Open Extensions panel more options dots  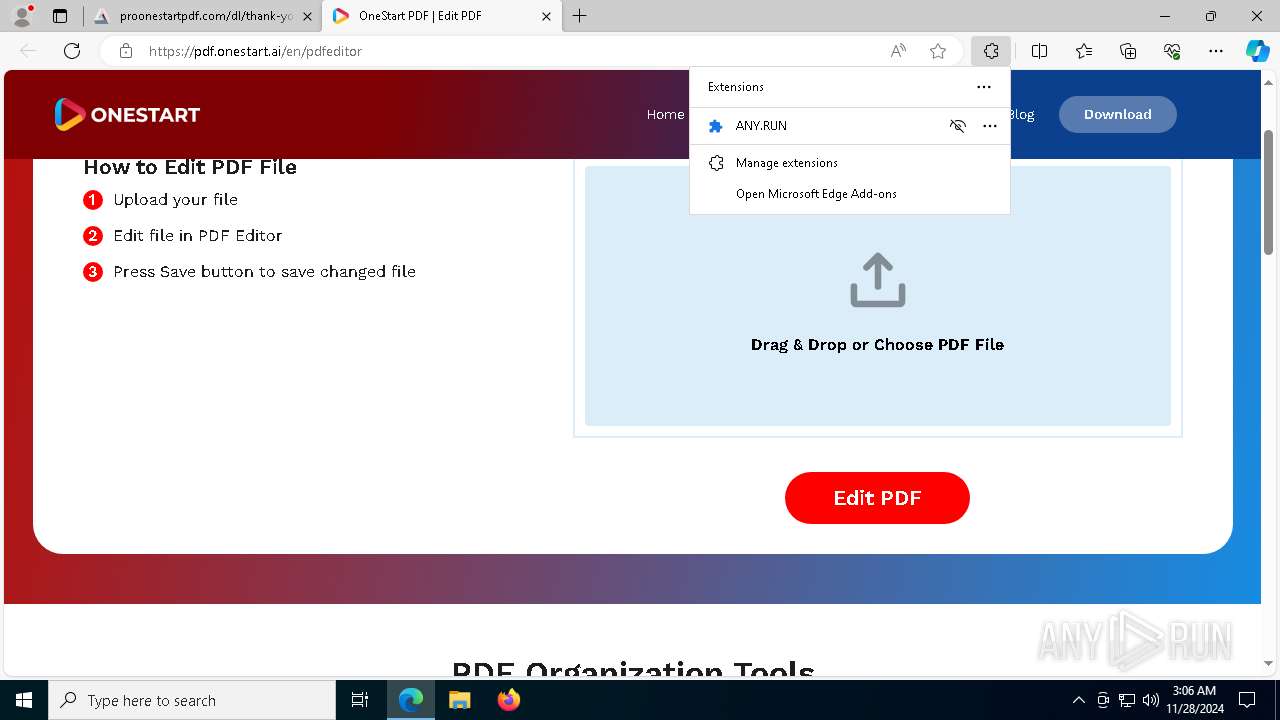click(x=984, y=87)
